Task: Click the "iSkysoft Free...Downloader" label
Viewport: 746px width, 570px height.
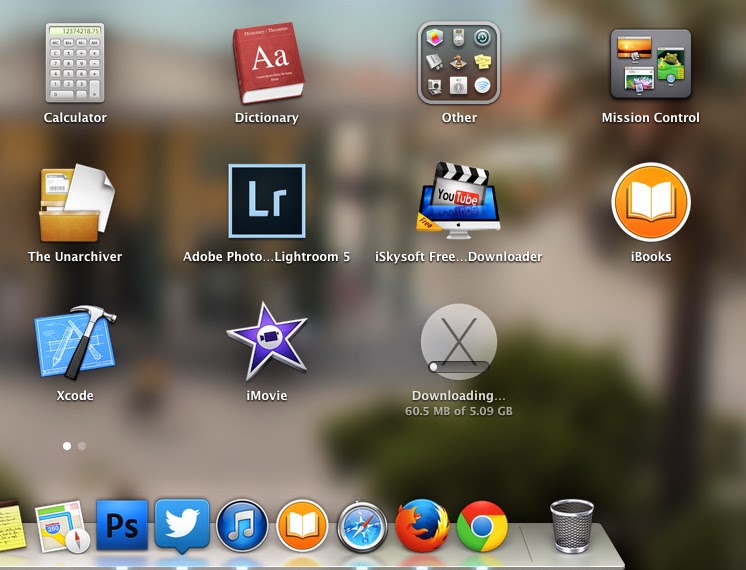Action: (x=459, y=257)
